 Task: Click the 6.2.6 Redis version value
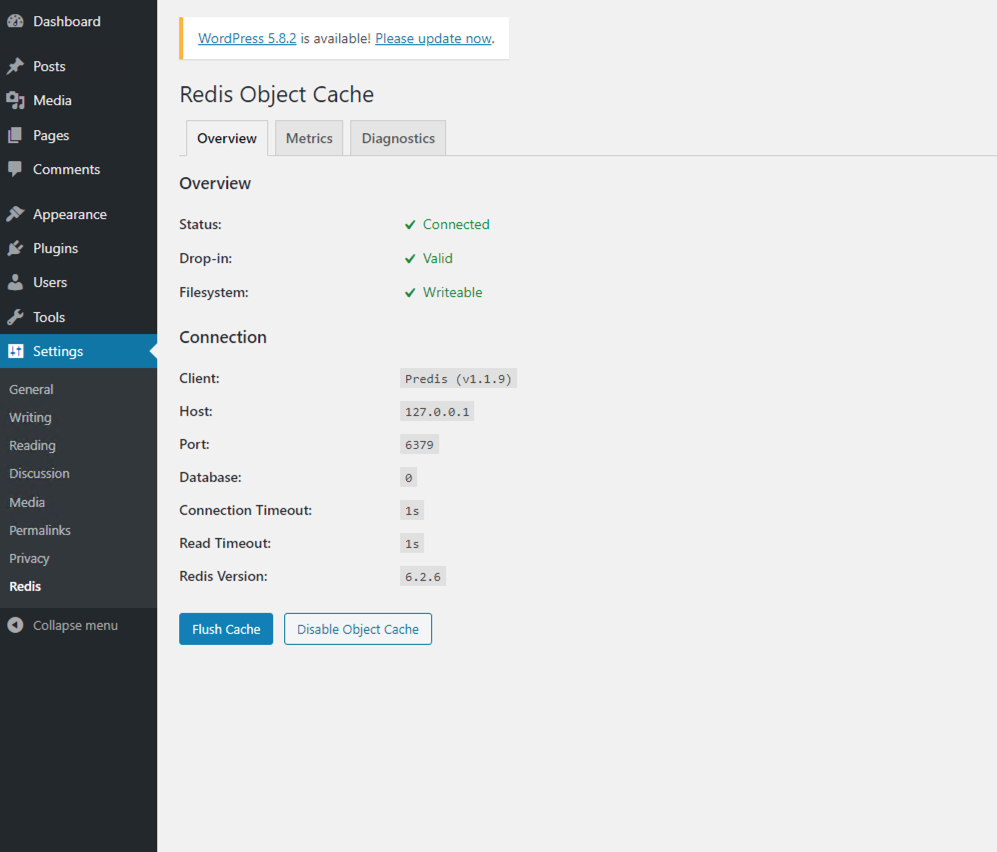[423, 577]
